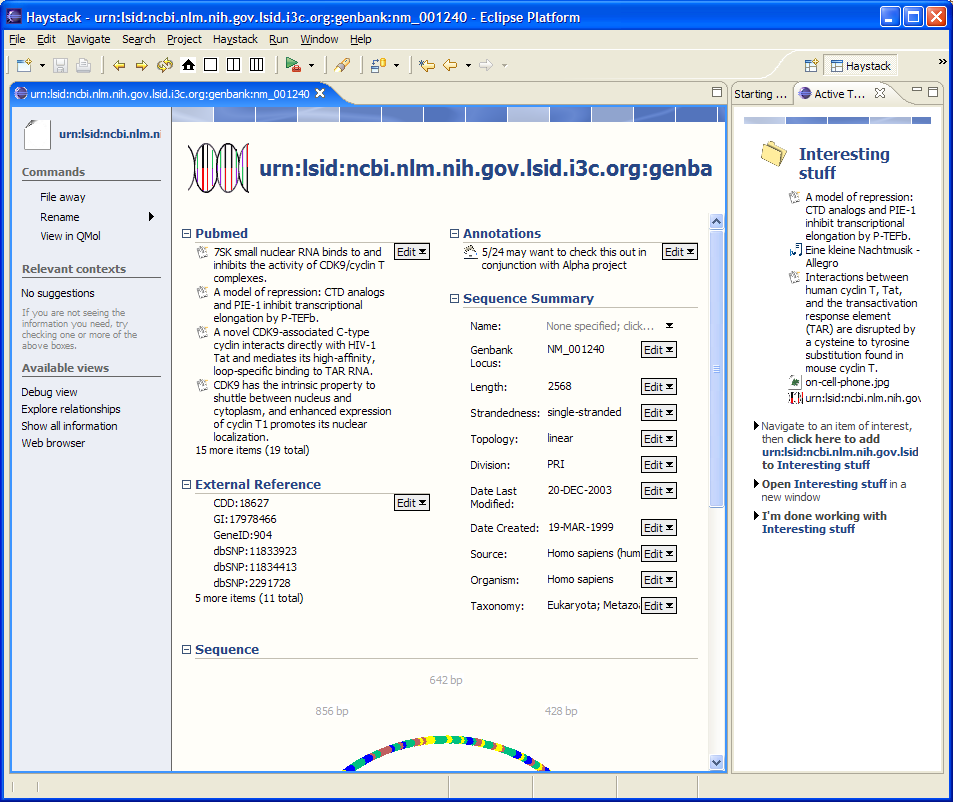
Task: Click the Open Perspective icon
Action: click(812, 66)
